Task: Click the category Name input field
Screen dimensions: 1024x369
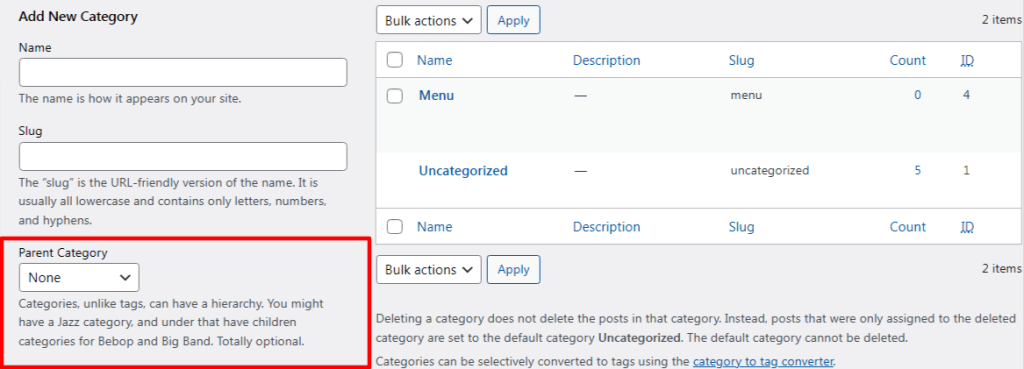Action: coord(183,72)
